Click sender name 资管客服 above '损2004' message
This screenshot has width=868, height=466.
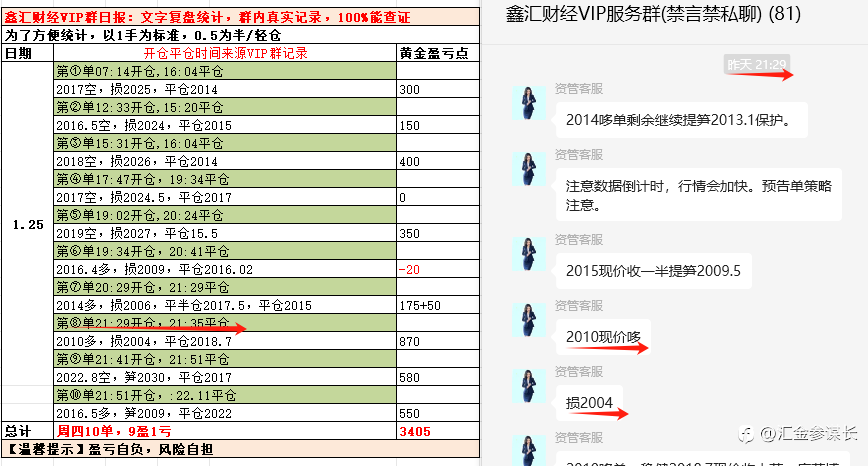click(578, 371)
